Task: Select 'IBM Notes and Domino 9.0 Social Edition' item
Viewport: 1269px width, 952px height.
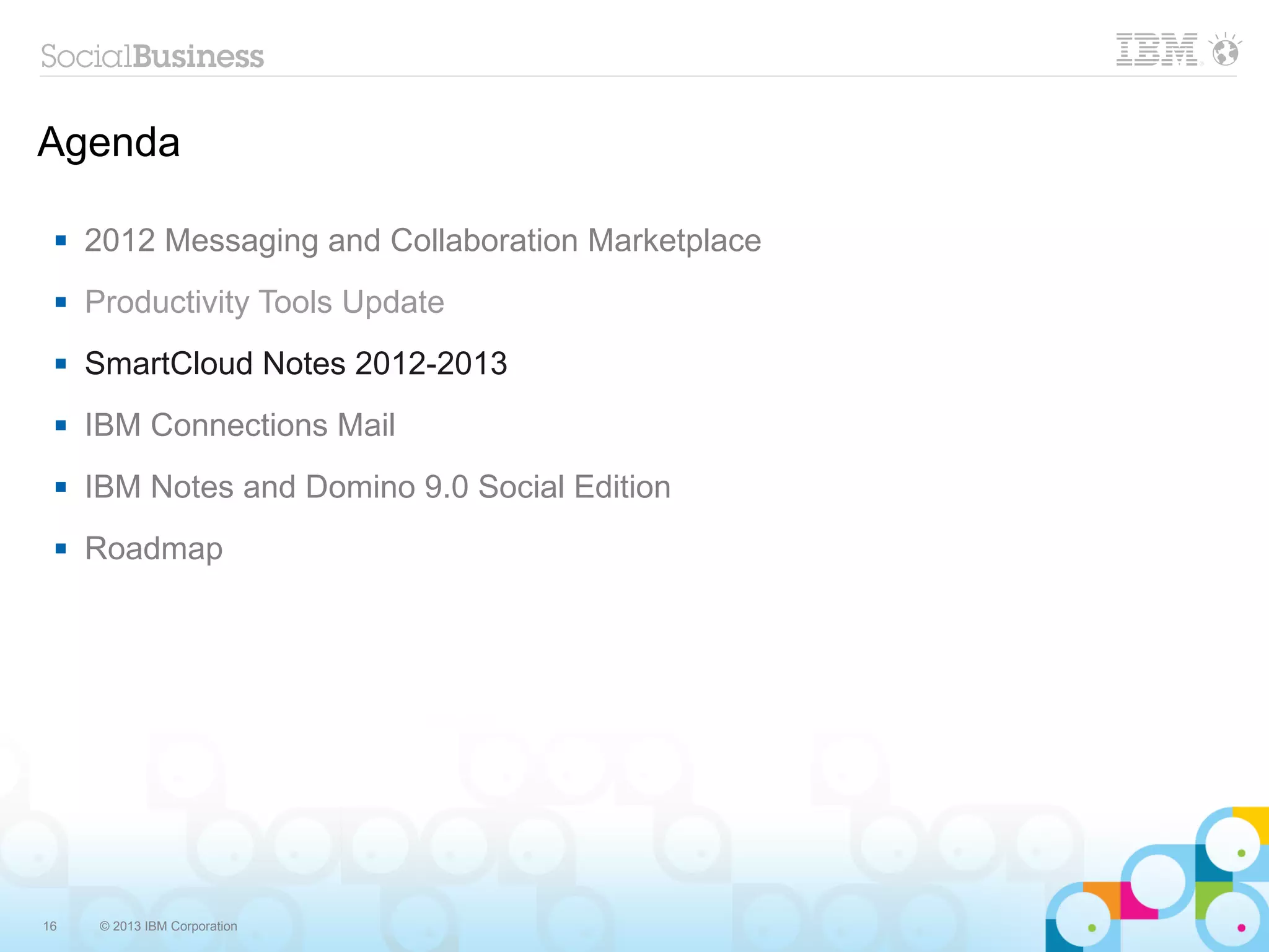Action: (x=378, y=487)
